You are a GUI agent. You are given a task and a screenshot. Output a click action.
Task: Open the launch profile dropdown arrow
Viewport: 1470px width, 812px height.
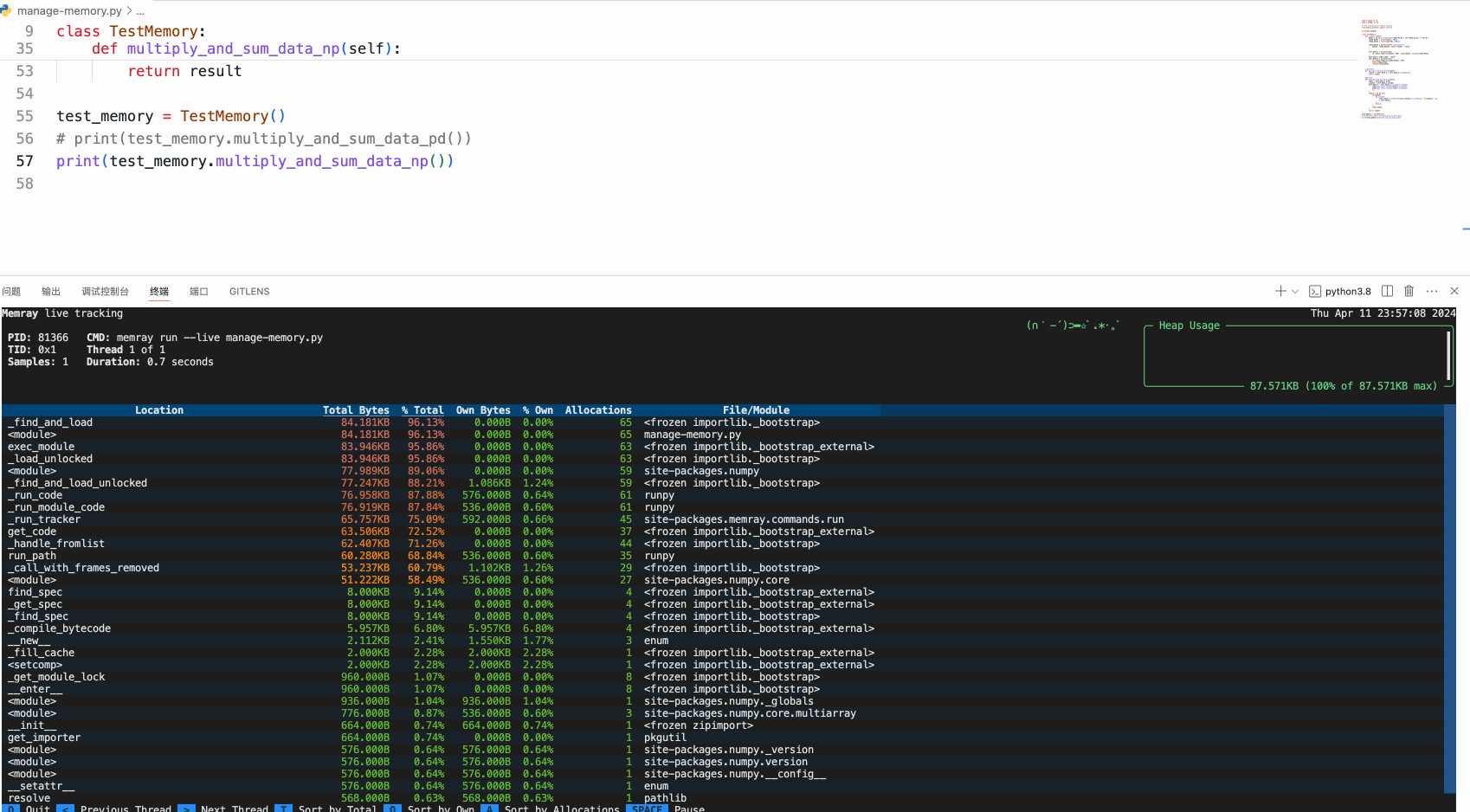[1295, 292]
